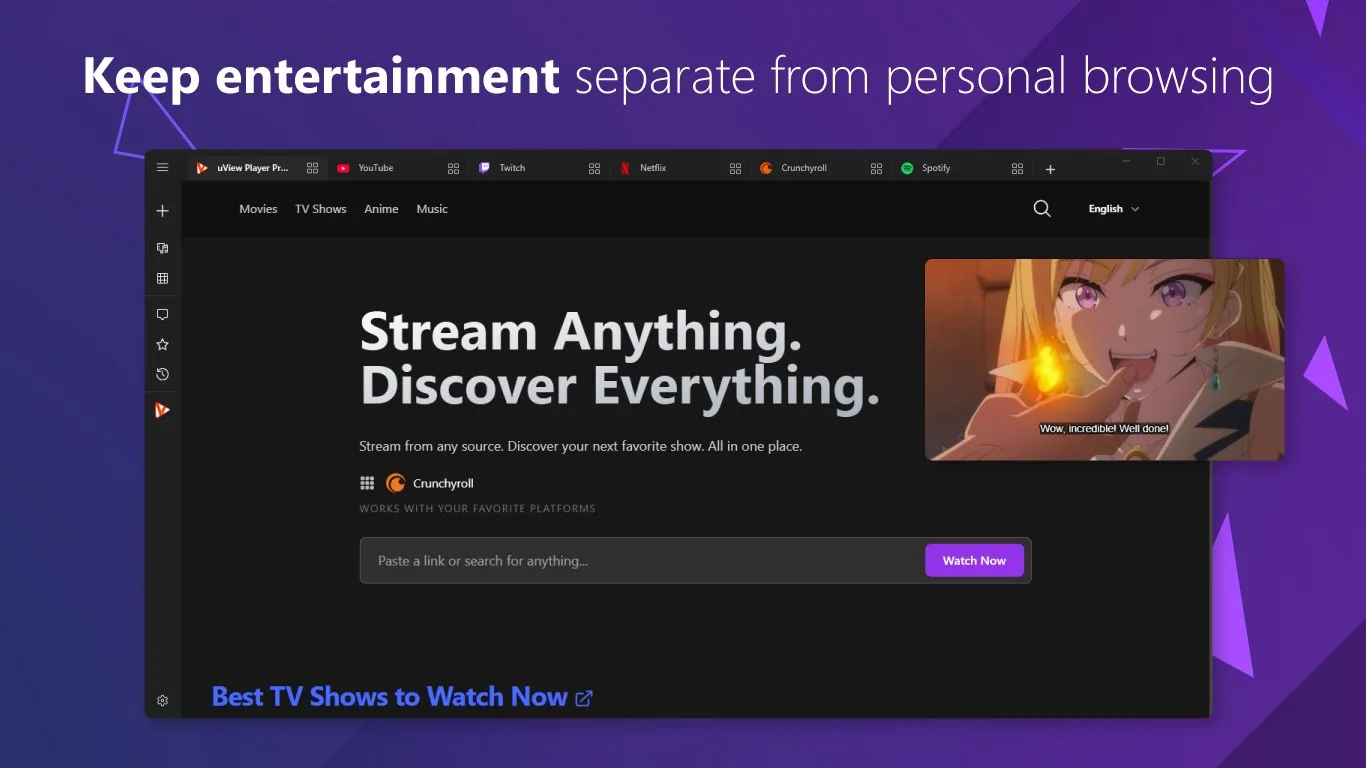Open the TV Shows menu item

[x=321, y=209]
